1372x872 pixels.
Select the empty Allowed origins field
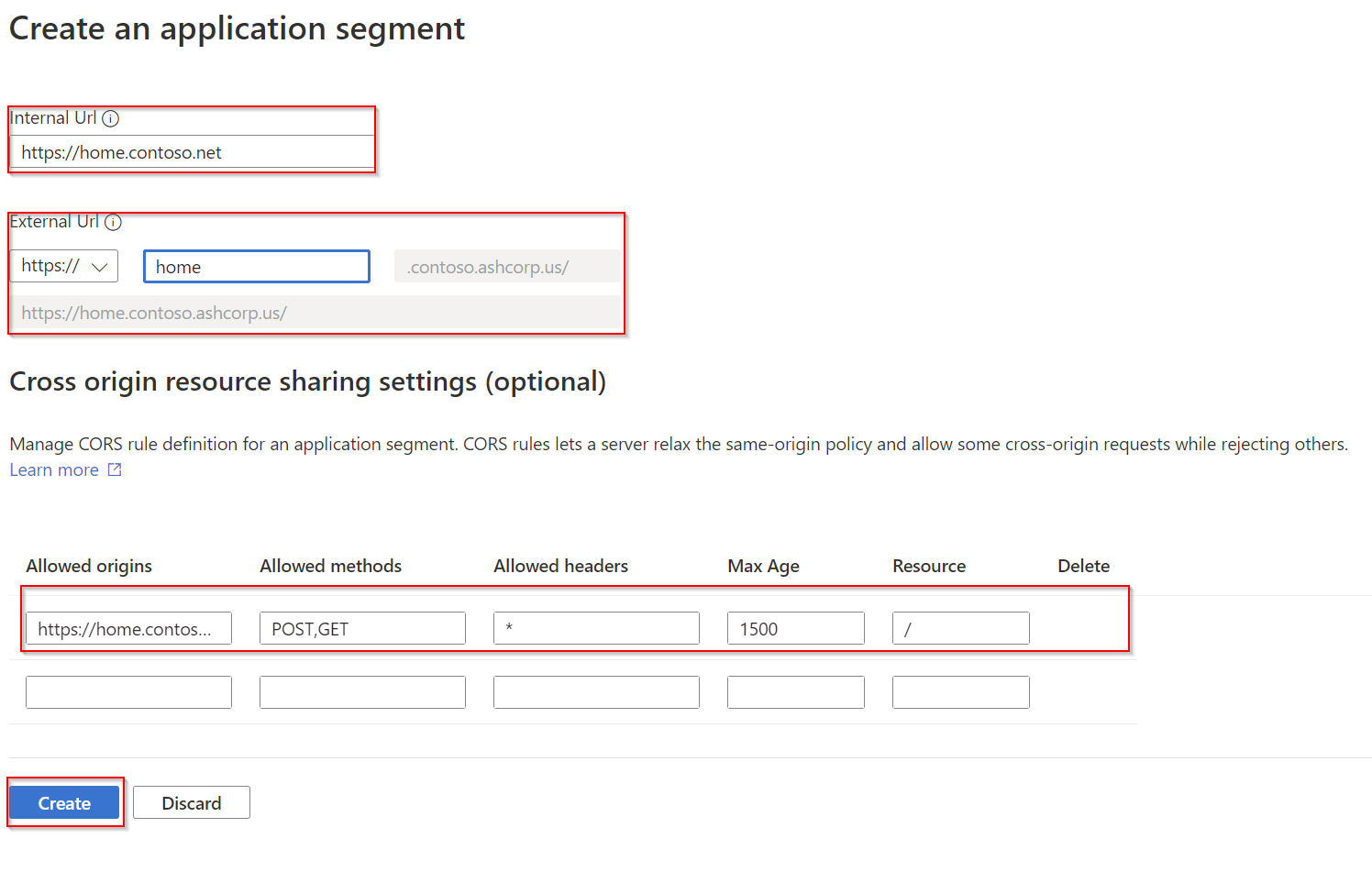[x=128, y=691]
